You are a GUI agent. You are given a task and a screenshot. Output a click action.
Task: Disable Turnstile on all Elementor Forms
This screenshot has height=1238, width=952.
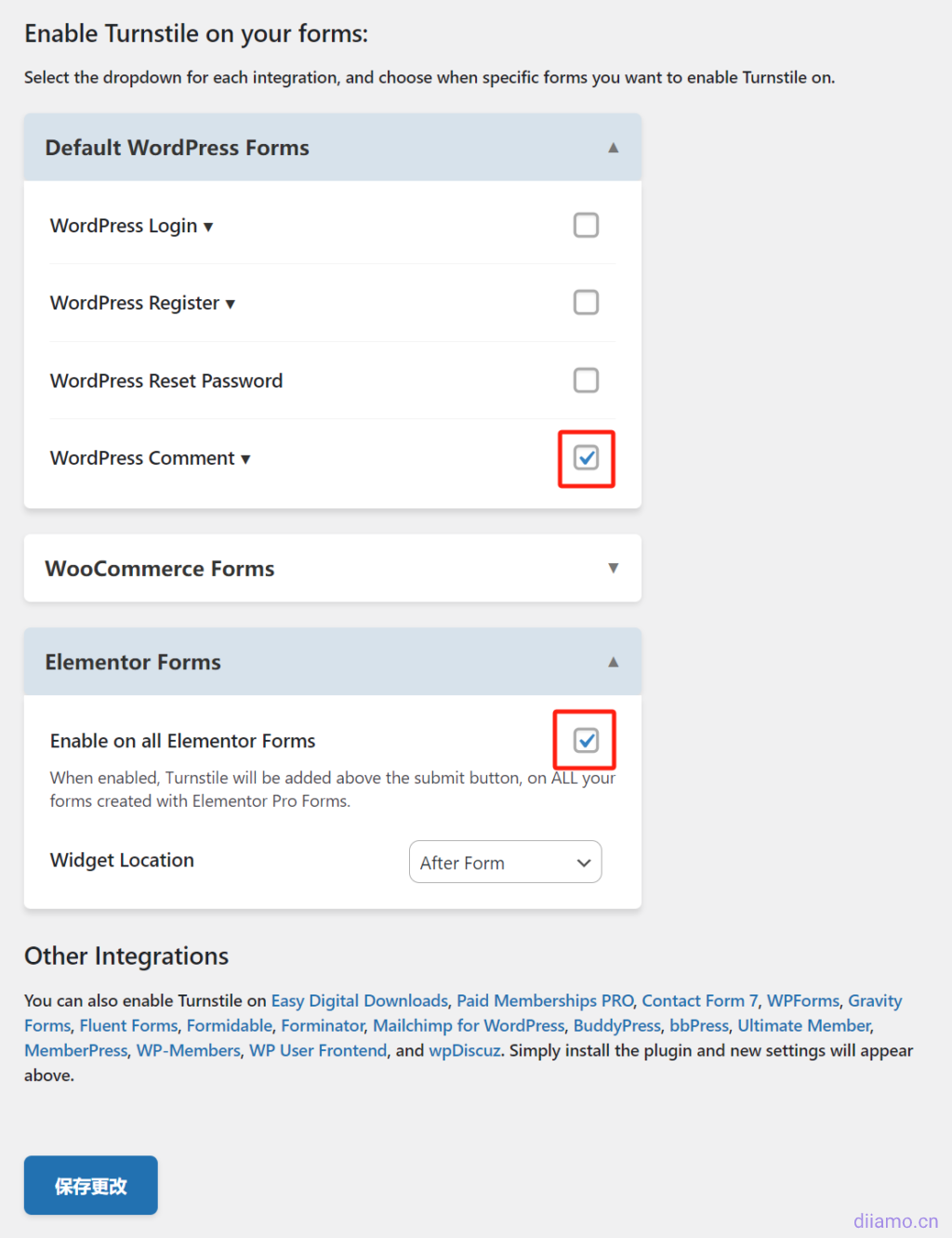586,740
